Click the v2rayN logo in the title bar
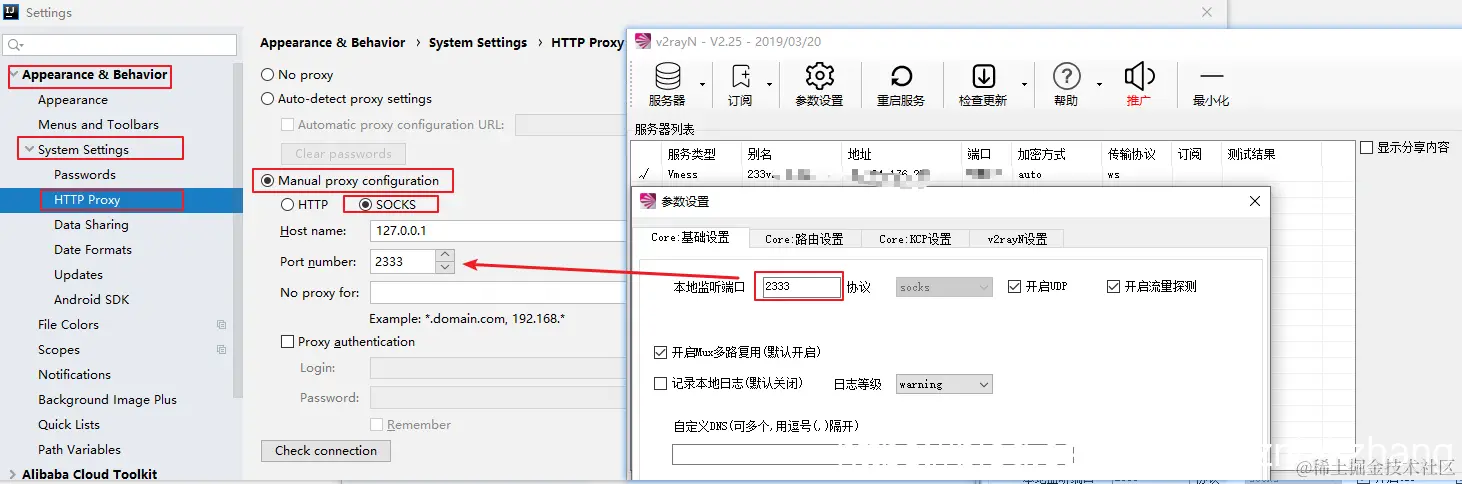Image resolution: width=1462 pixels, height=484 pixels. coord(641,41)
